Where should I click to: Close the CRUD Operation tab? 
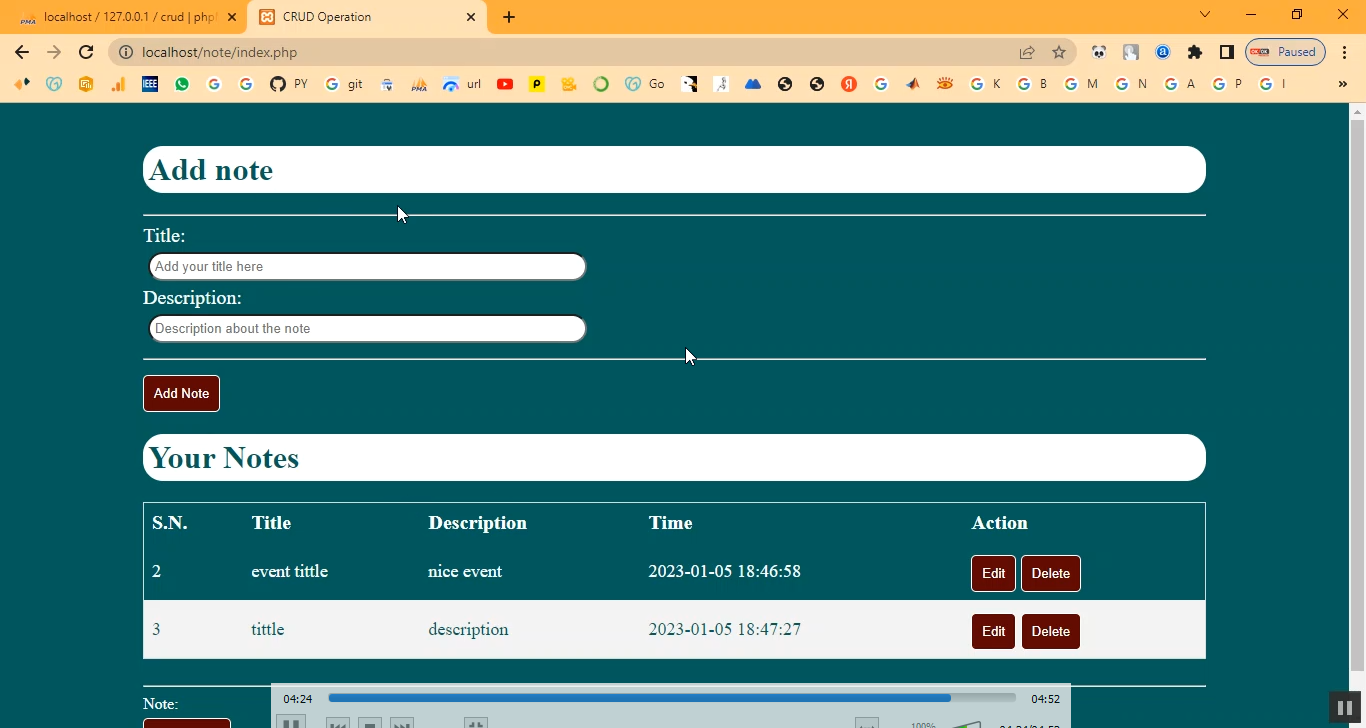point(471,17)
